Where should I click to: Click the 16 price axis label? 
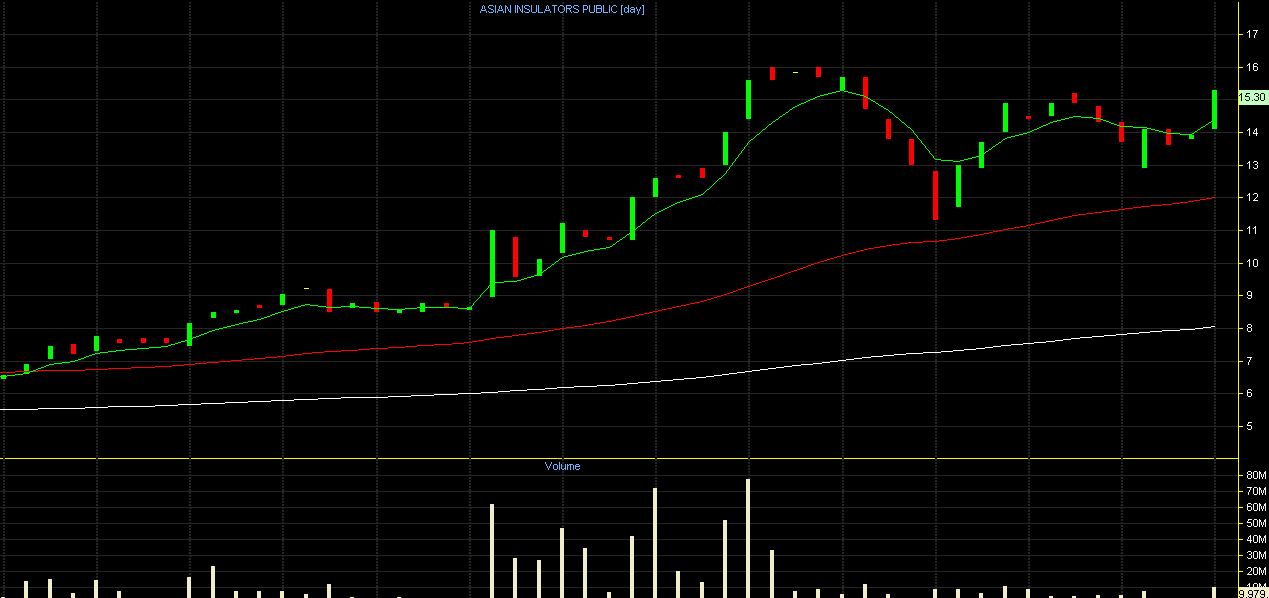[1251, 67]
